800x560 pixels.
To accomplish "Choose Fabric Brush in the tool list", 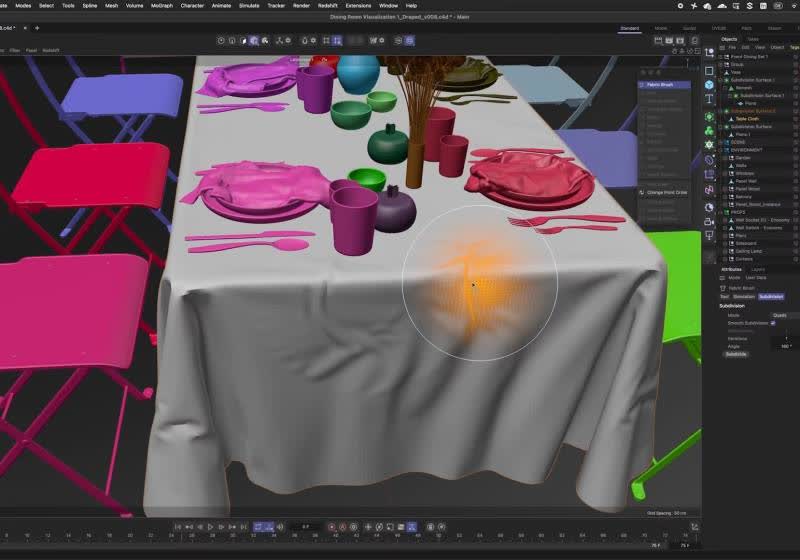I will (664, 85).
